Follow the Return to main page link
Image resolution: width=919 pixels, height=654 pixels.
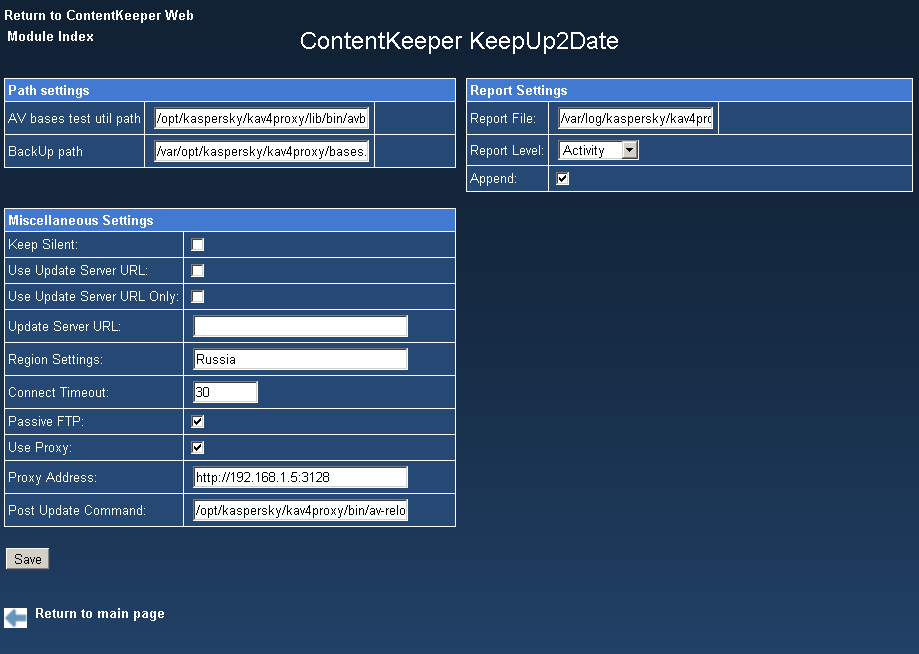pyautogui.click(x=100, y=614)
